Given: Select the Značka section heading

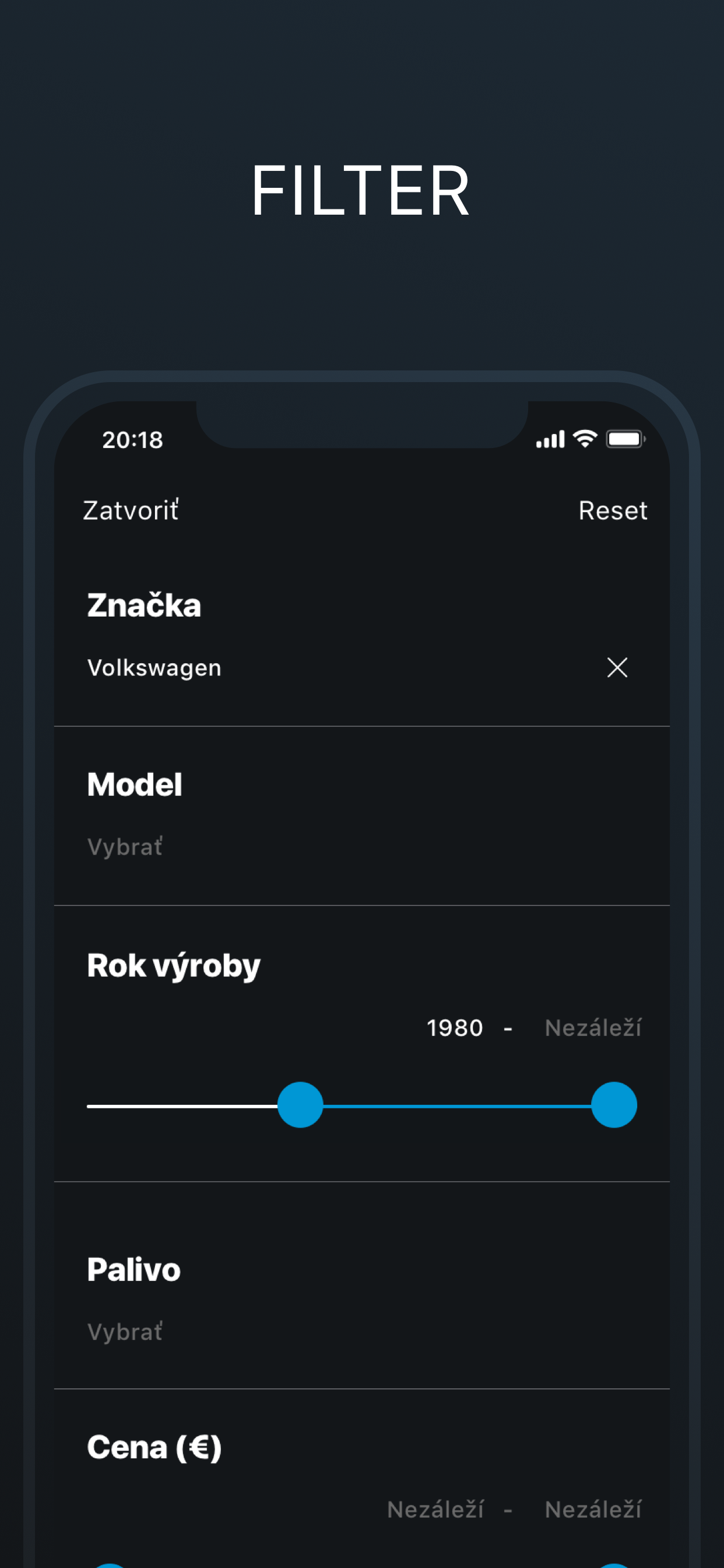Looking at the screenshot, I should (144, 605).
